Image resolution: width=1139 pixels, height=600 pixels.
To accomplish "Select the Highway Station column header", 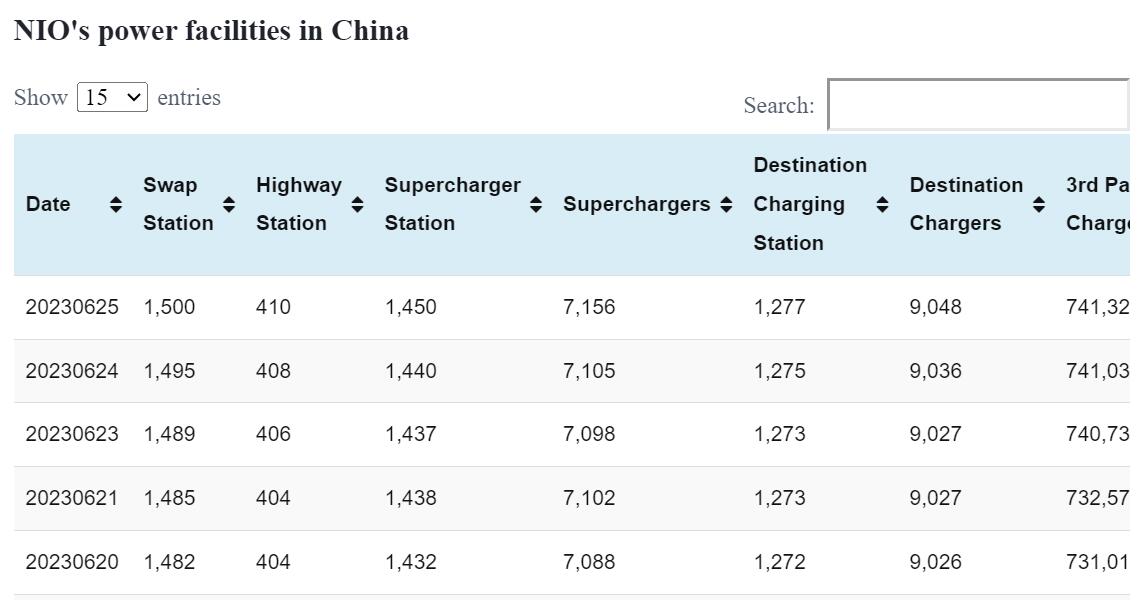I will pos(298,204).
